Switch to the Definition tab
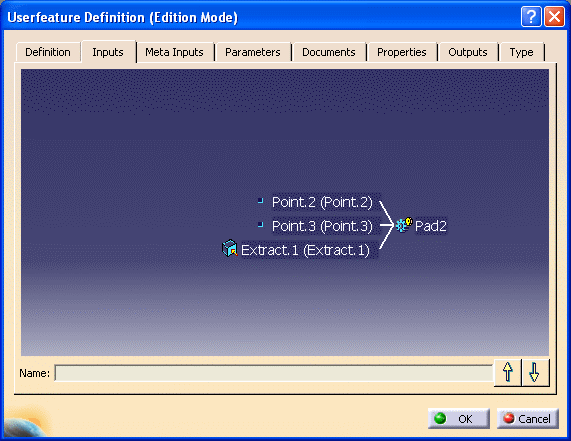 [x=48, y=52]
